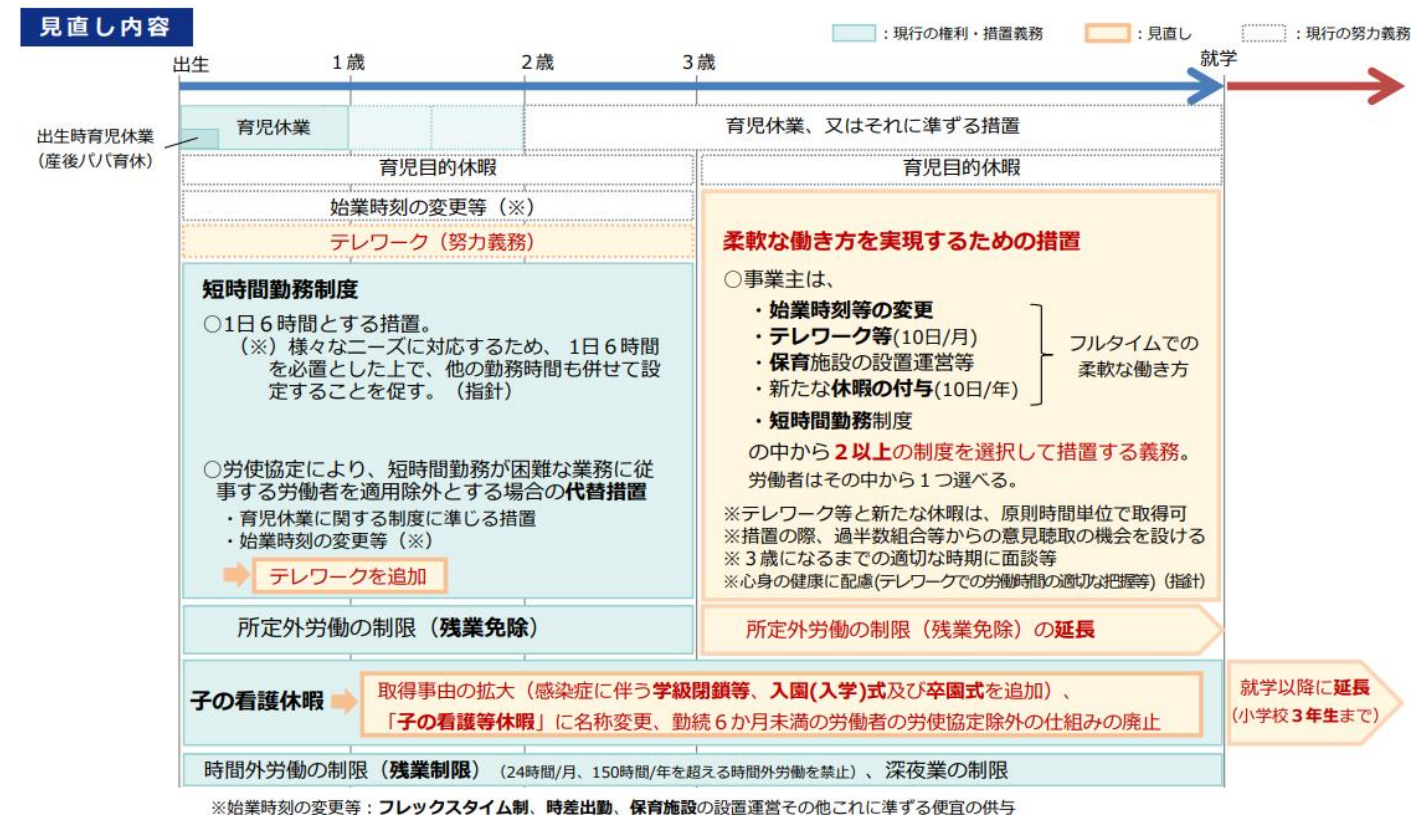1425x822 pixels.
Task: Click the 心身の健康に配慮 note
Action: point(964,582)
